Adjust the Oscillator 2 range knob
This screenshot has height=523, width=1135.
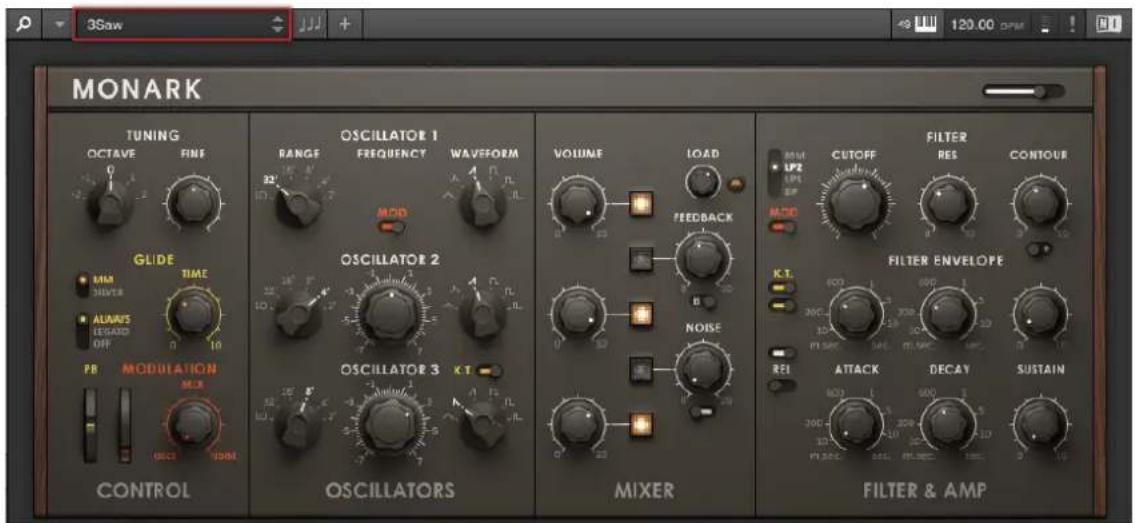[x=298, y=315]
